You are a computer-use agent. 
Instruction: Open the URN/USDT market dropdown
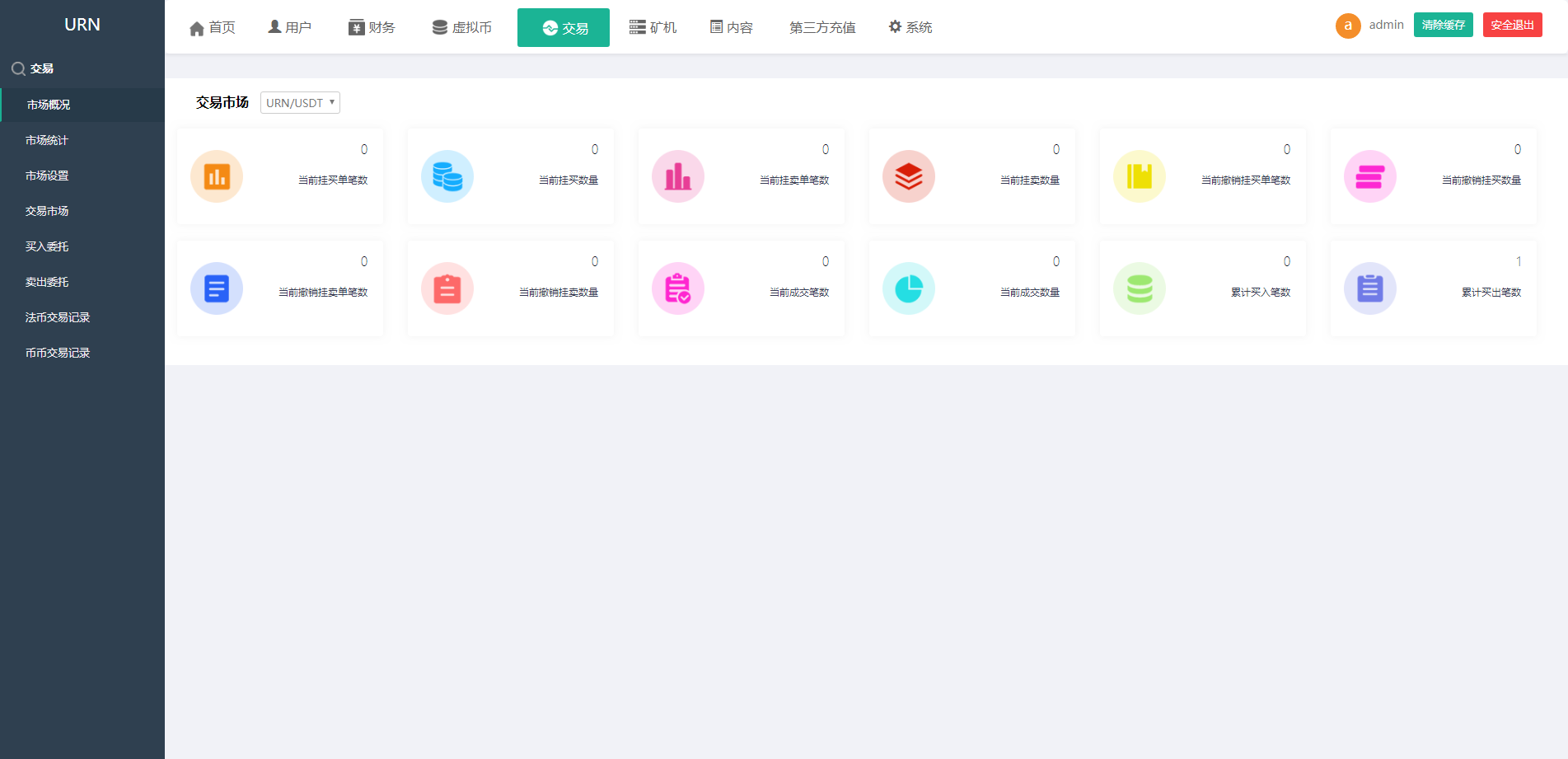(x=300, y=103)
